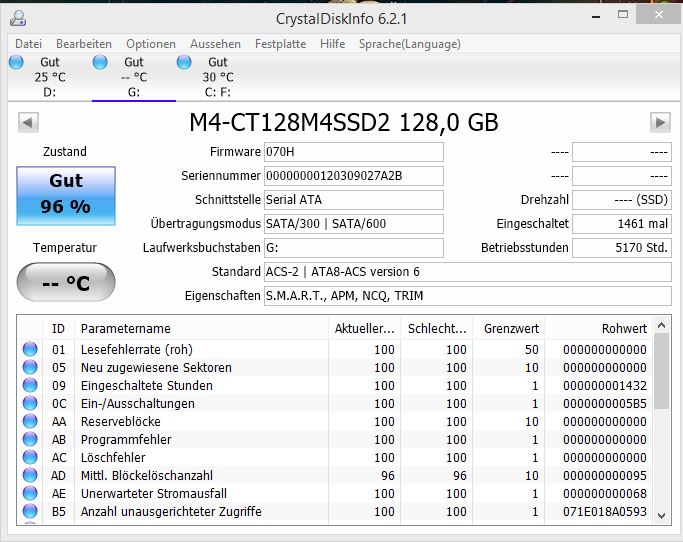Click the Firmware field 070H
The image size is (683, 542).
click(x=354, y=152)
